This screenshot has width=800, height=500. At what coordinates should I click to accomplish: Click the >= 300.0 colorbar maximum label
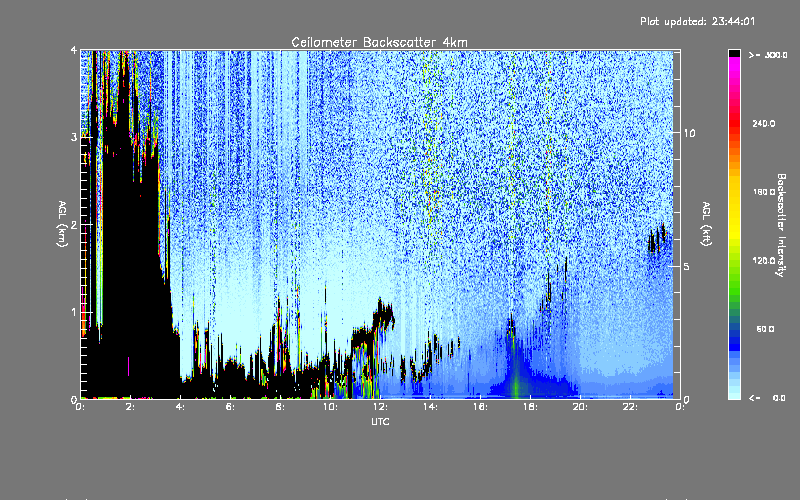pyautogui.click(x=768, y=55)
